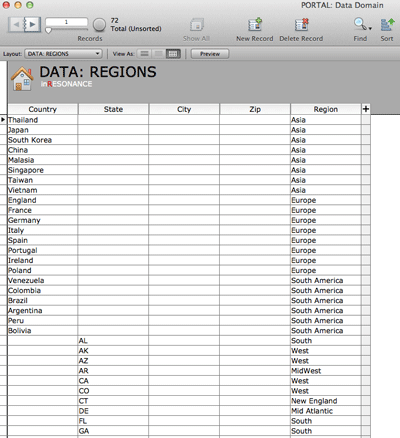Click the MidWest region cell
400x438 pixels.
[326, 371]
